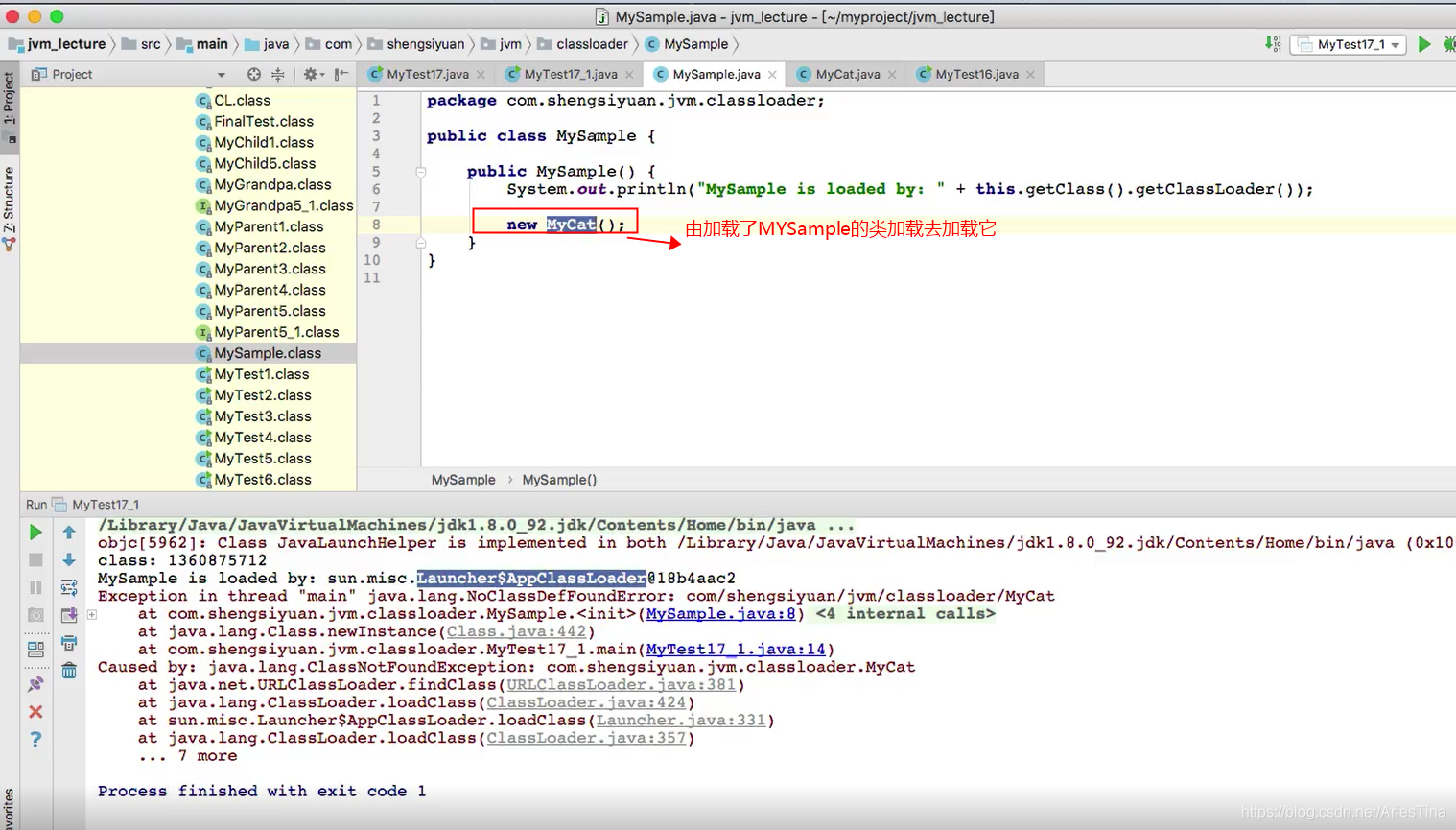Open the ClassLoader.java:357 link

[x=586, y=738]
